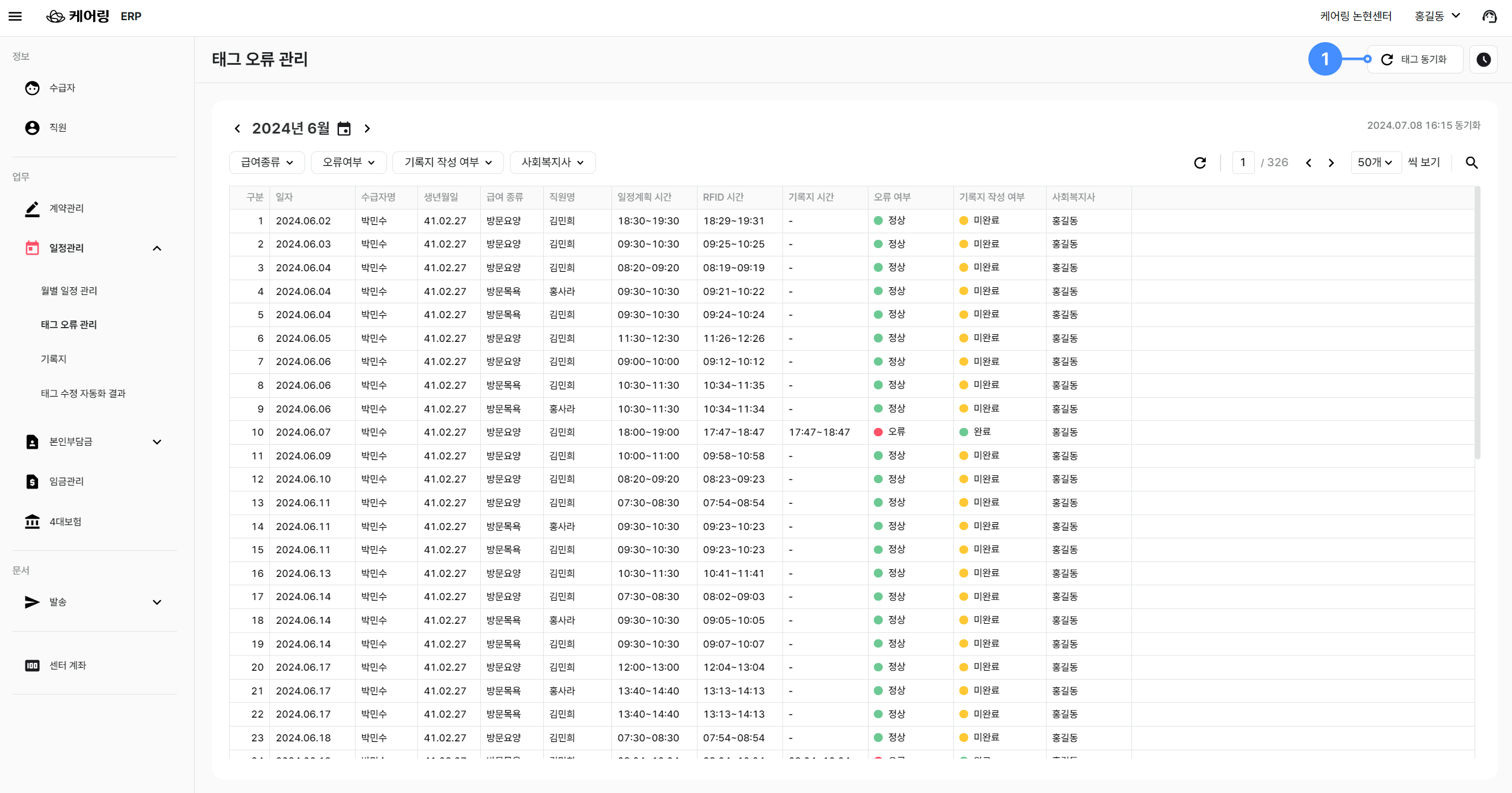1512x793 pixels.
Task: Expand the 본인부담금 sidebar menu
Action: tap(157, 442)
